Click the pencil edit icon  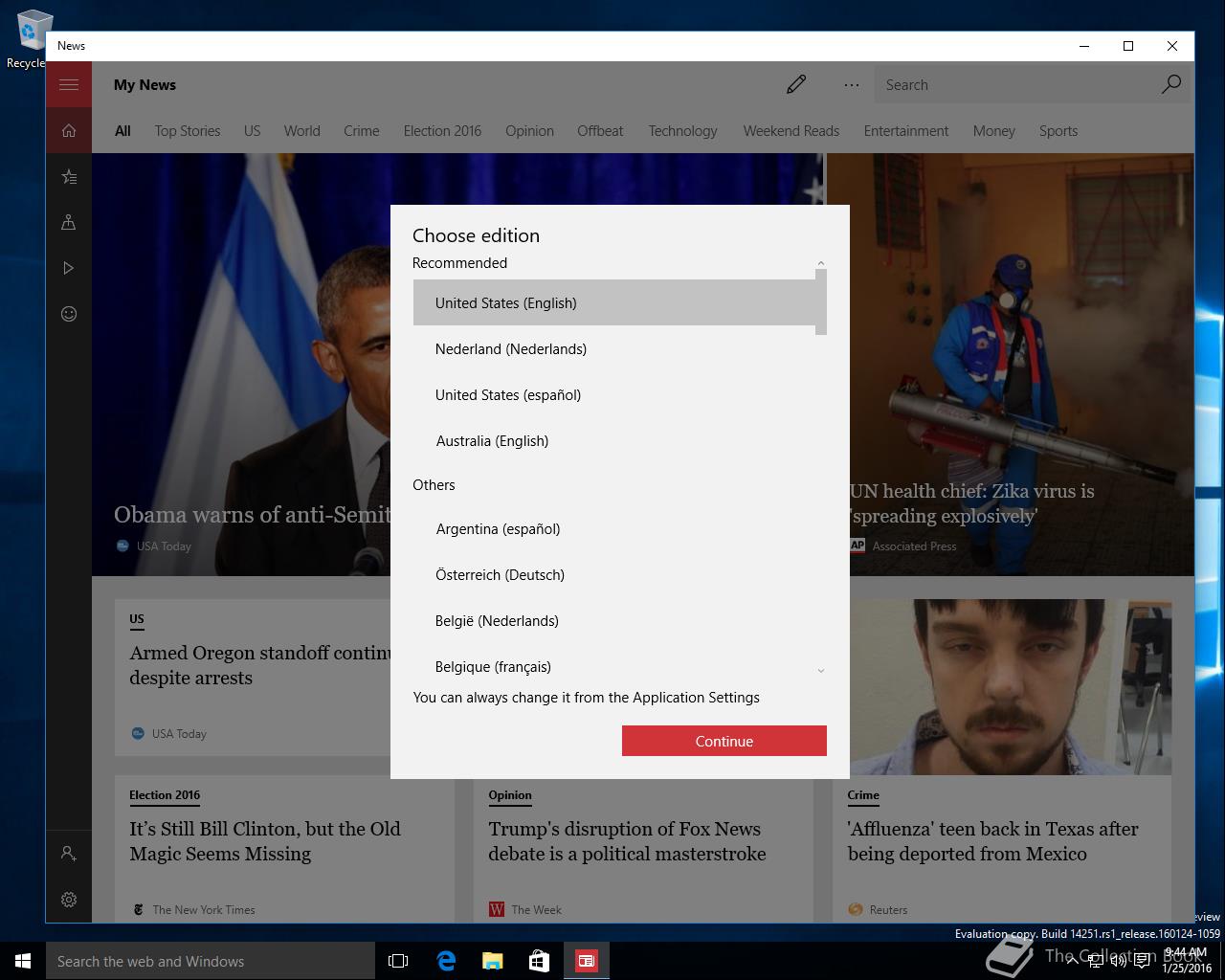[x=796, y=84]
